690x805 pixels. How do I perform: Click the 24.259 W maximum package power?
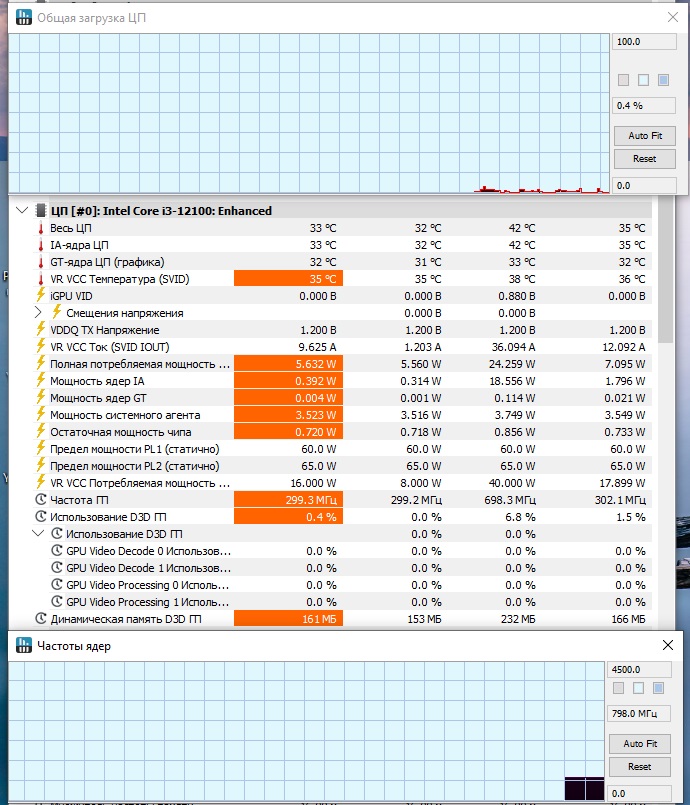[x=512, y=363]
